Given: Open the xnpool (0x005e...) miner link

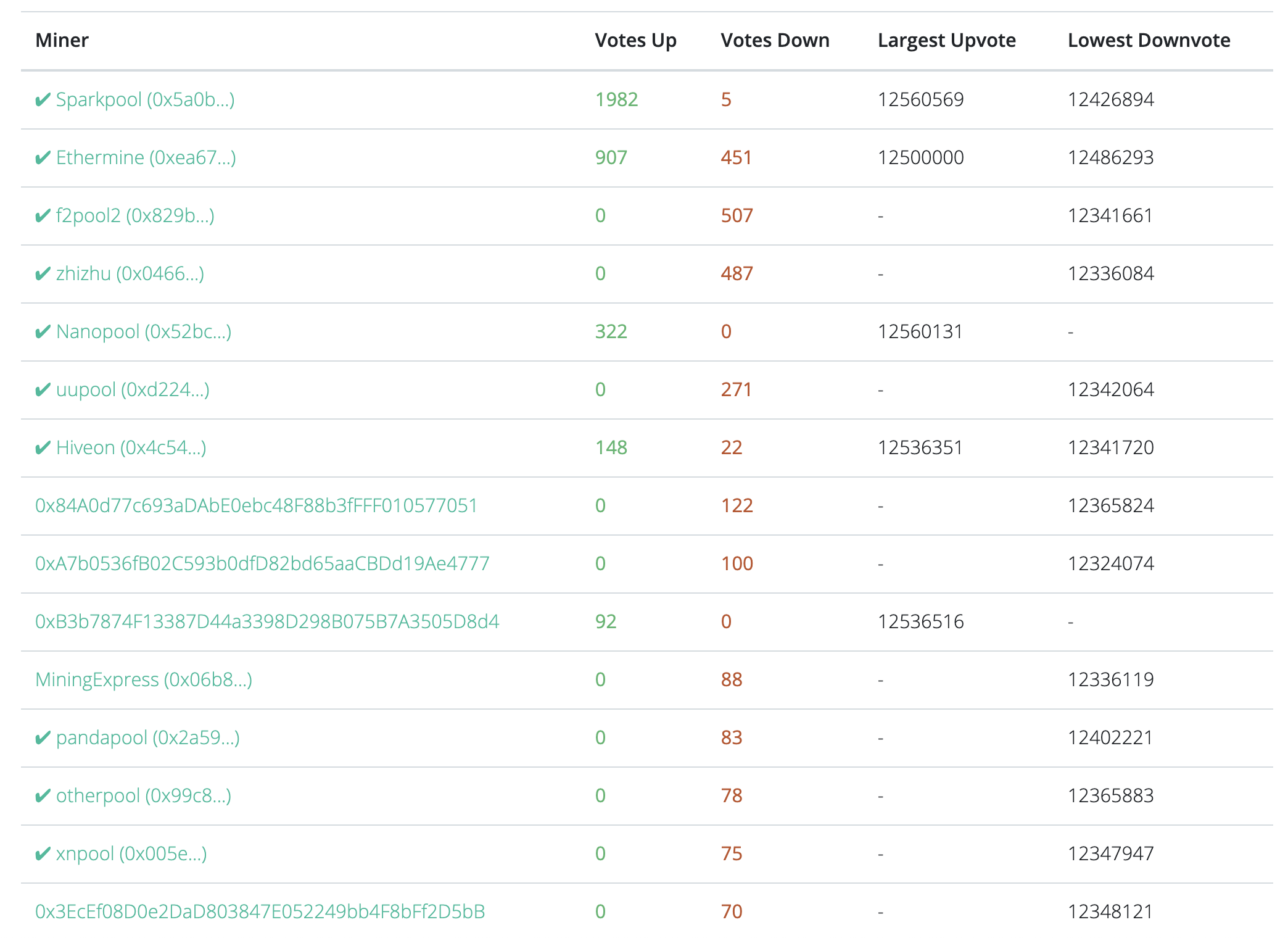Looking at the screenshot, I should tap(131, 853).
